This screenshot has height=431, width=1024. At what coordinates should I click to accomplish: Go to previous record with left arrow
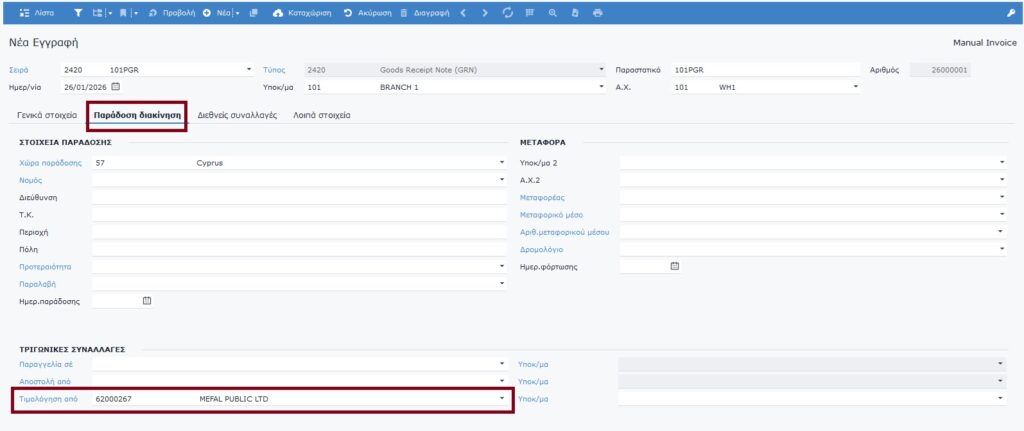[x=463, y=13]
